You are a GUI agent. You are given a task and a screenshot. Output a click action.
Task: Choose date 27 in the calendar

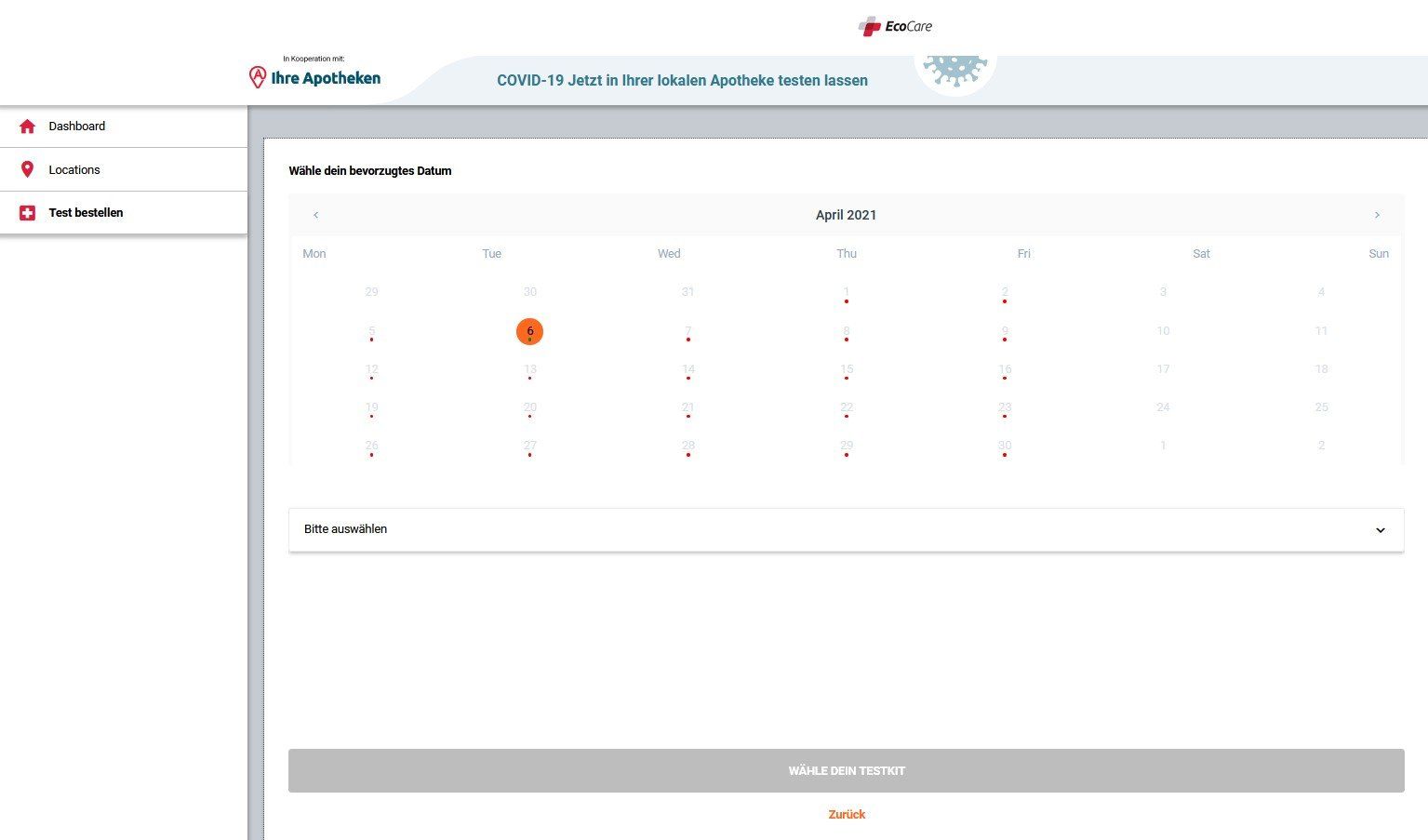pyautogui.click(x=530, y=446)
